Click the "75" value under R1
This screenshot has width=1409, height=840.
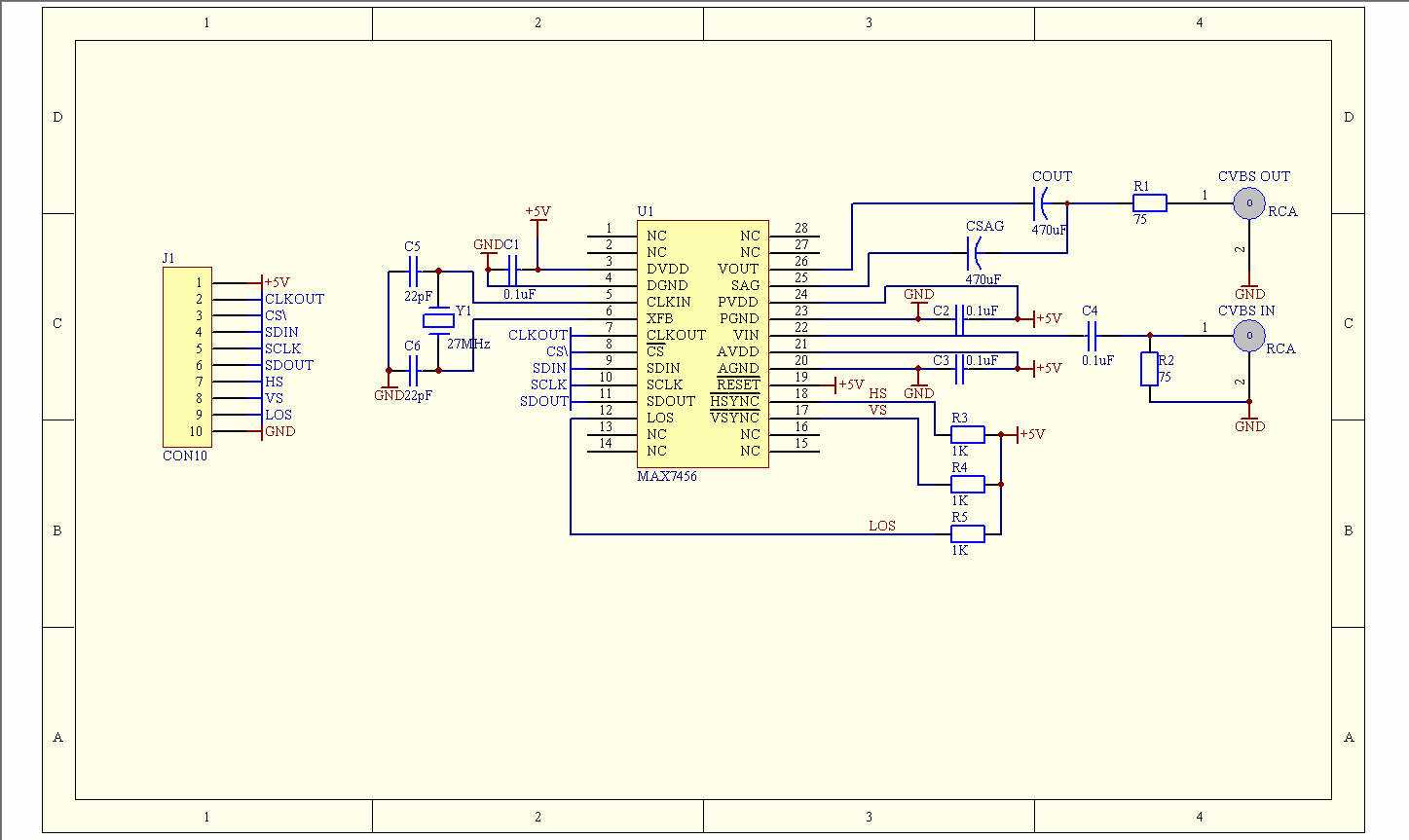coord(1140,220)
